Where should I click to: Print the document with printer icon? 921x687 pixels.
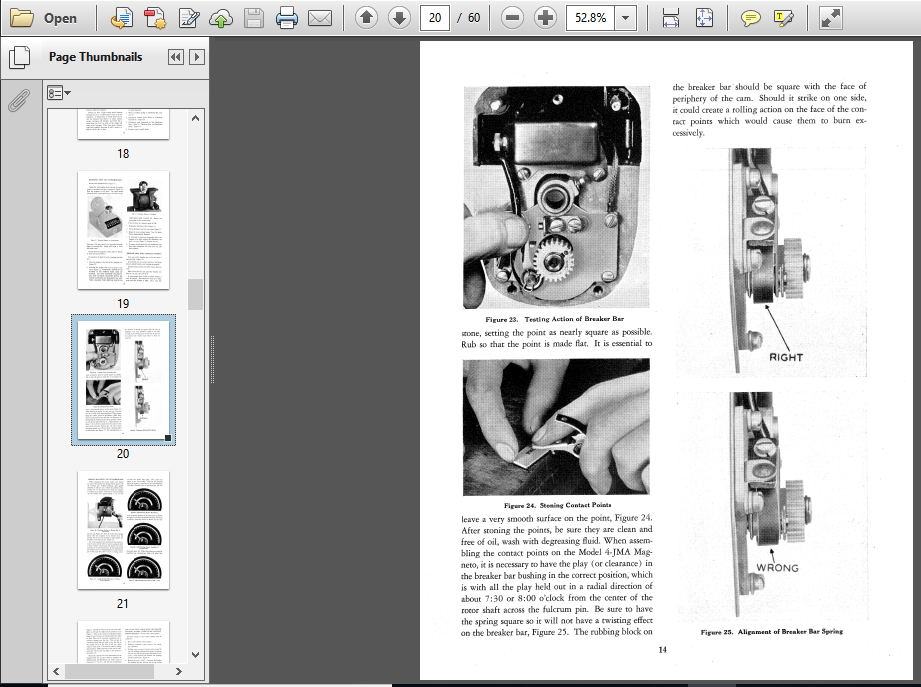click(x=287, y=18)
